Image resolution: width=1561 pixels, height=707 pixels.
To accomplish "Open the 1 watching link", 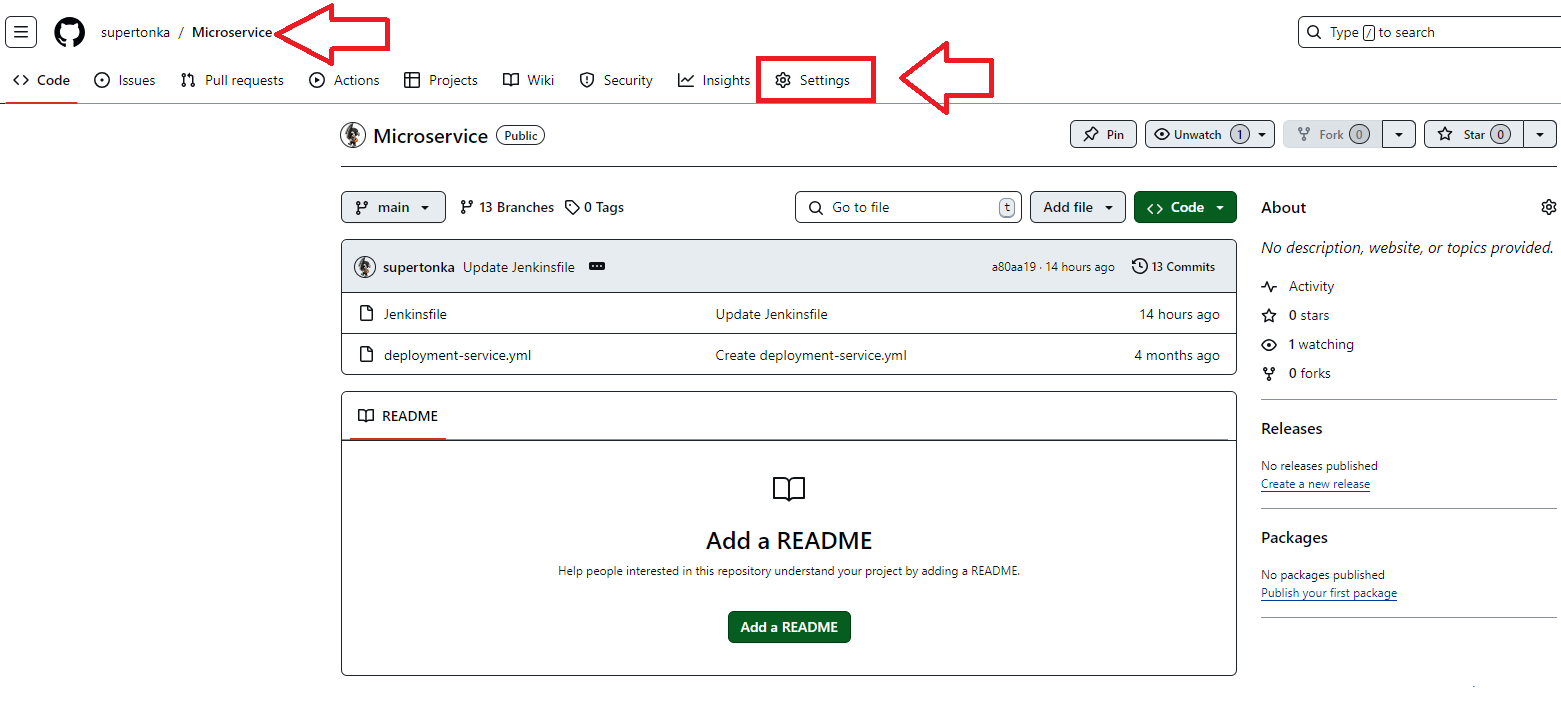I will pos(1308,344).
